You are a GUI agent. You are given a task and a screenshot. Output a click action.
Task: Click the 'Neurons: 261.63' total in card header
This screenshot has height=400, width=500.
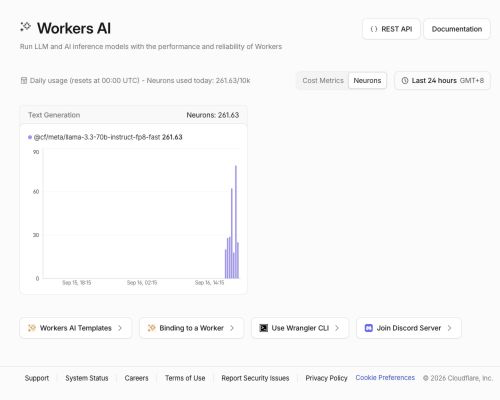point(213,115)
